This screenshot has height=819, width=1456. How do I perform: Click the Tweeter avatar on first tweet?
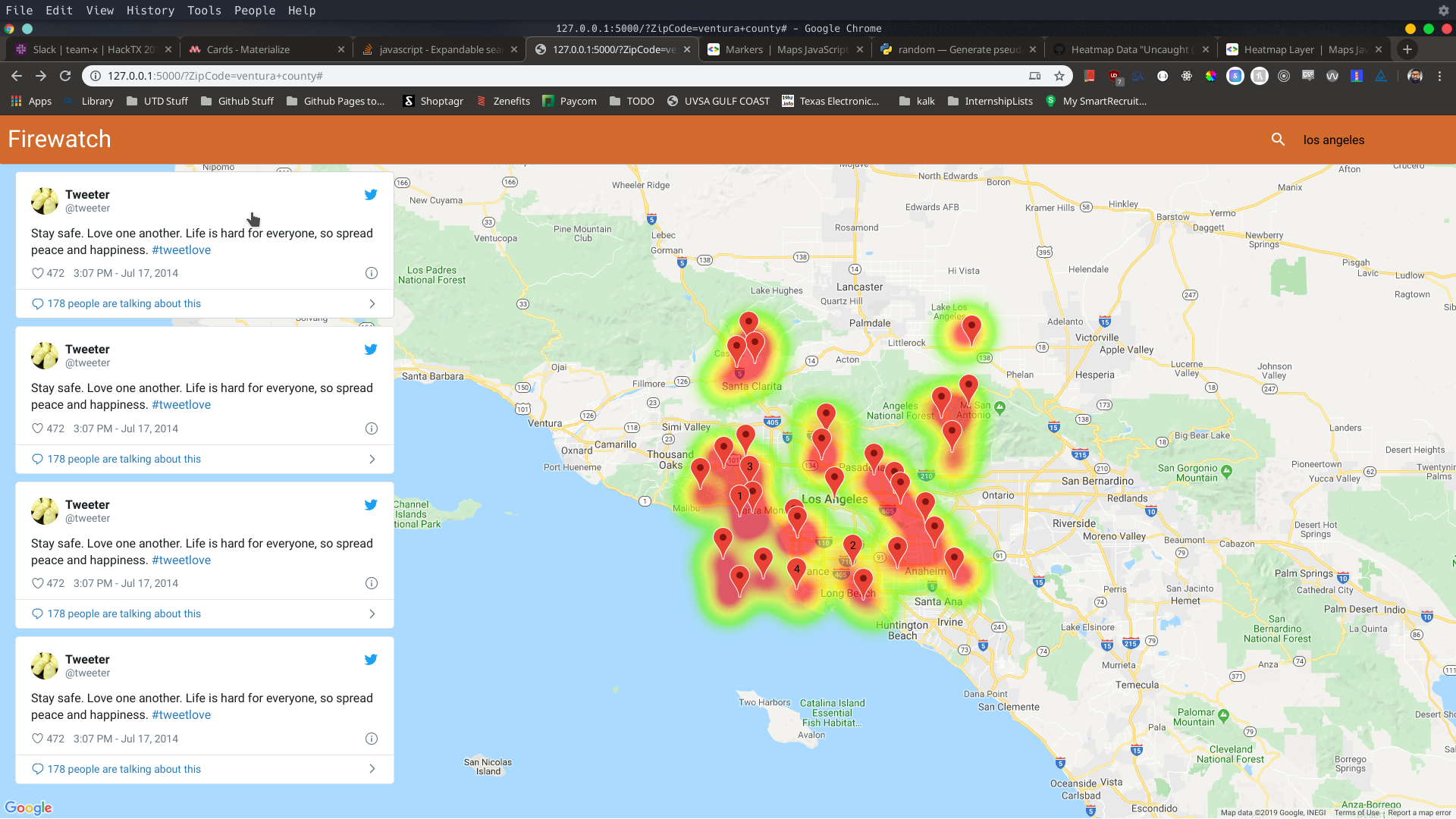(x=45, y=201)
